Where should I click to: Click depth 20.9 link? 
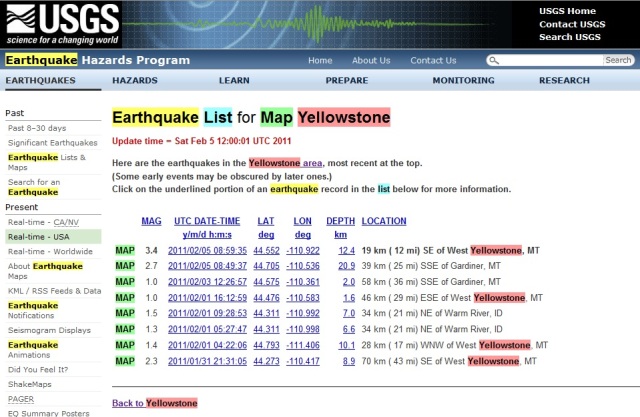coord(347,266)
